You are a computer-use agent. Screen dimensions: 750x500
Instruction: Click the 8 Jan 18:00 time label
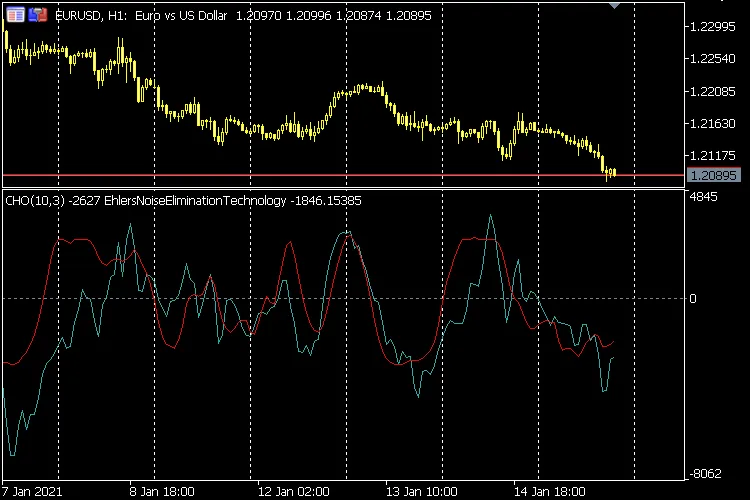click(162, 492)
